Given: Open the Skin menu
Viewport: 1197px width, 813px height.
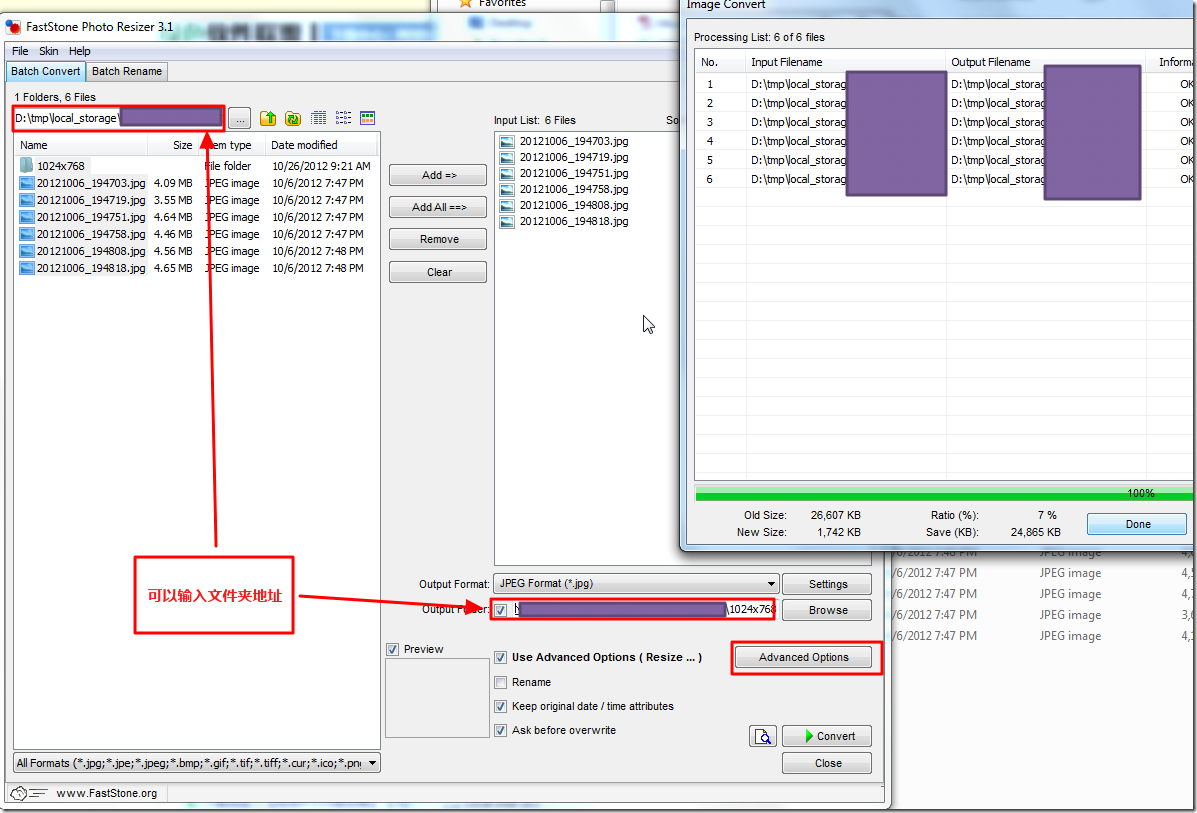Looking at the screenshot, I should point(49,51).
